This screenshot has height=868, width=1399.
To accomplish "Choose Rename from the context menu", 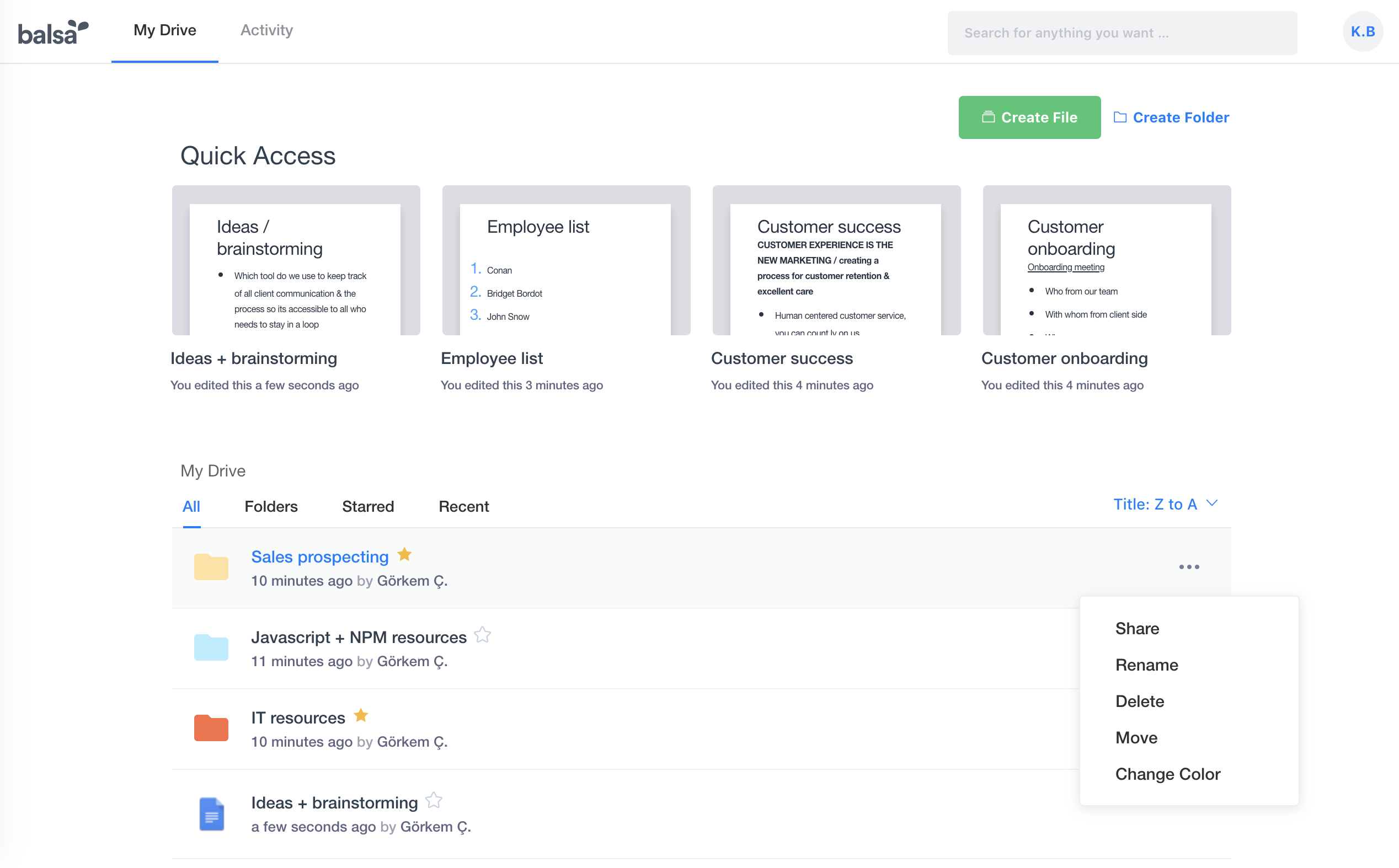I will coord(1146,665).
